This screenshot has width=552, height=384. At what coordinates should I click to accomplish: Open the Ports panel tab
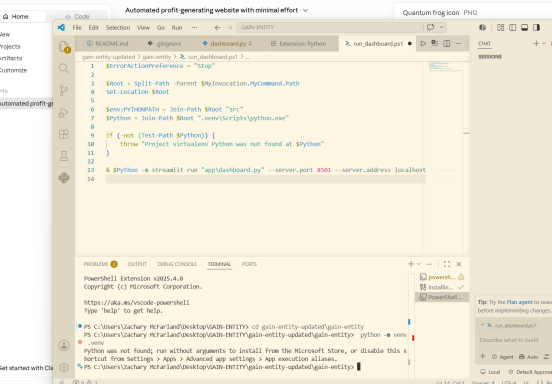[249, 264]
